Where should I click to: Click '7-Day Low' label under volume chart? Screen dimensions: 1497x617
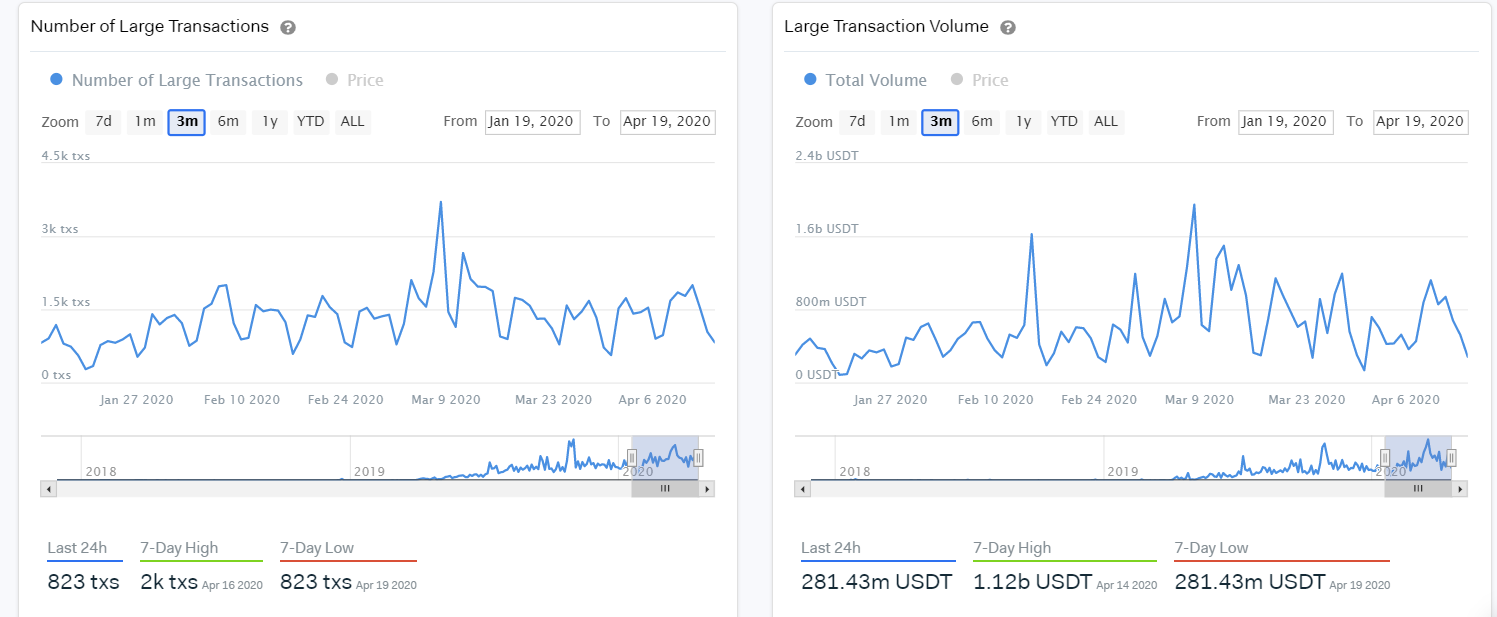[1211, 548]
